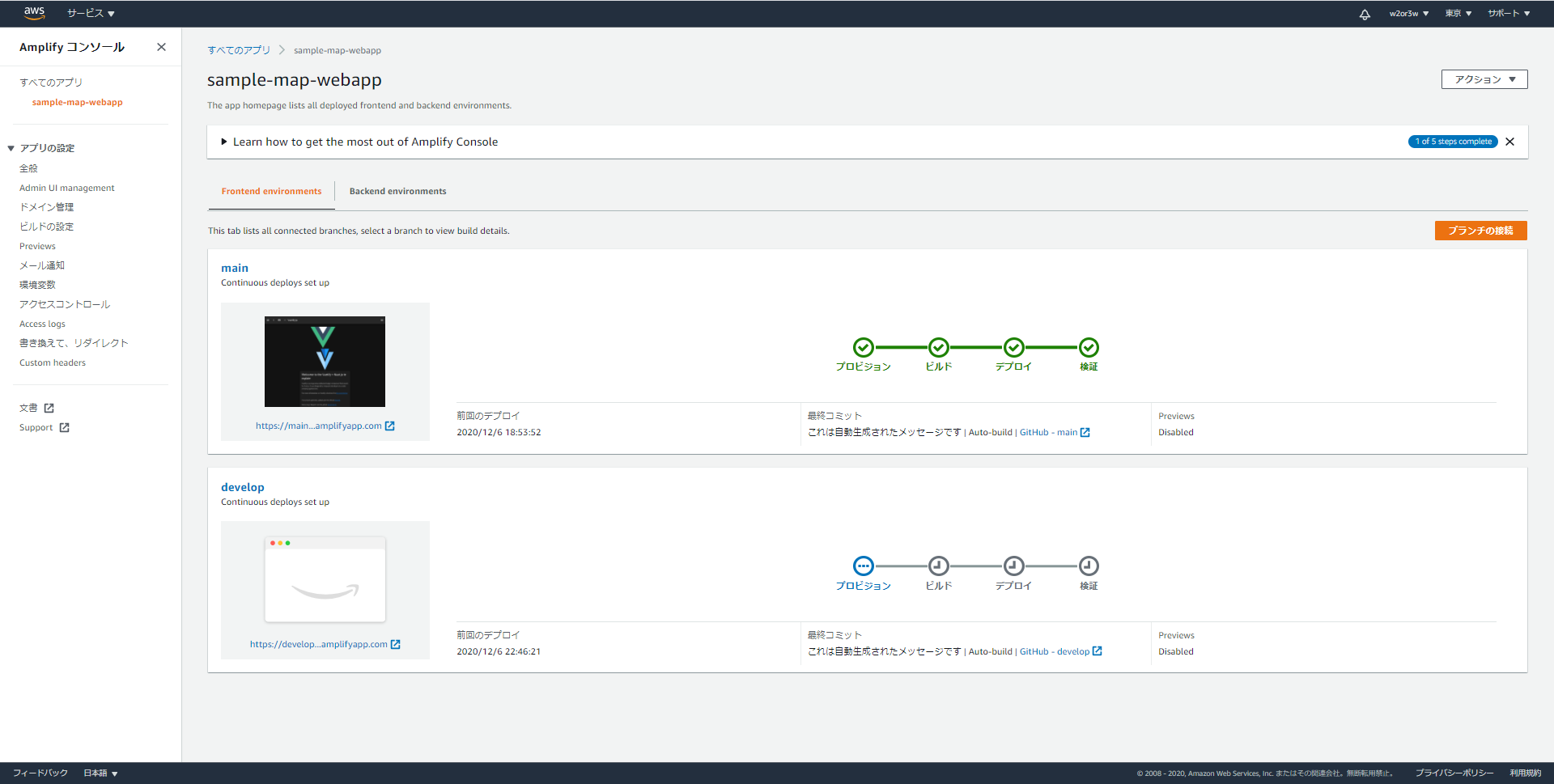Open the 利用規約 footer link

[1525, 773]
